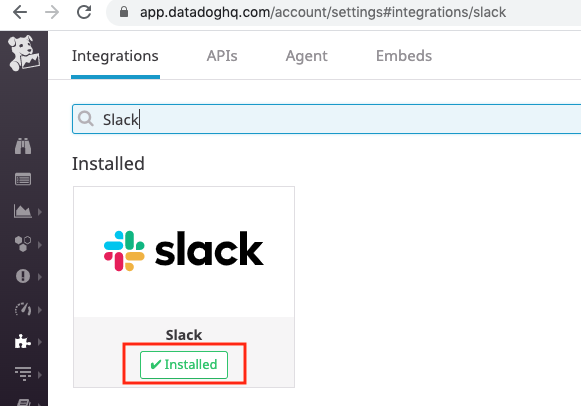
Task: Expand the Monitors submenu arrow
Action: 40,277
